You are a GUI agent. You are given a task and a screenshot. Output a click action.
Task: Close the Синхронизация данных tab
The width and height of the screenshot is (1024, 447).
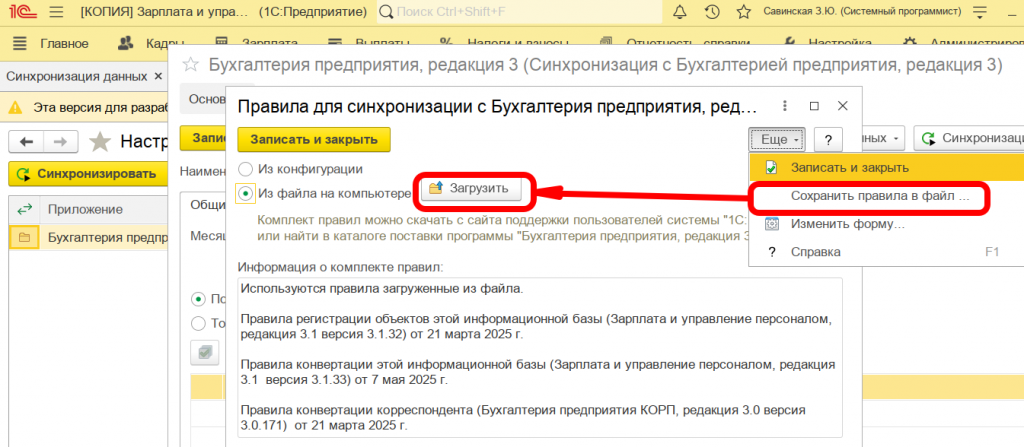(157, 76)
